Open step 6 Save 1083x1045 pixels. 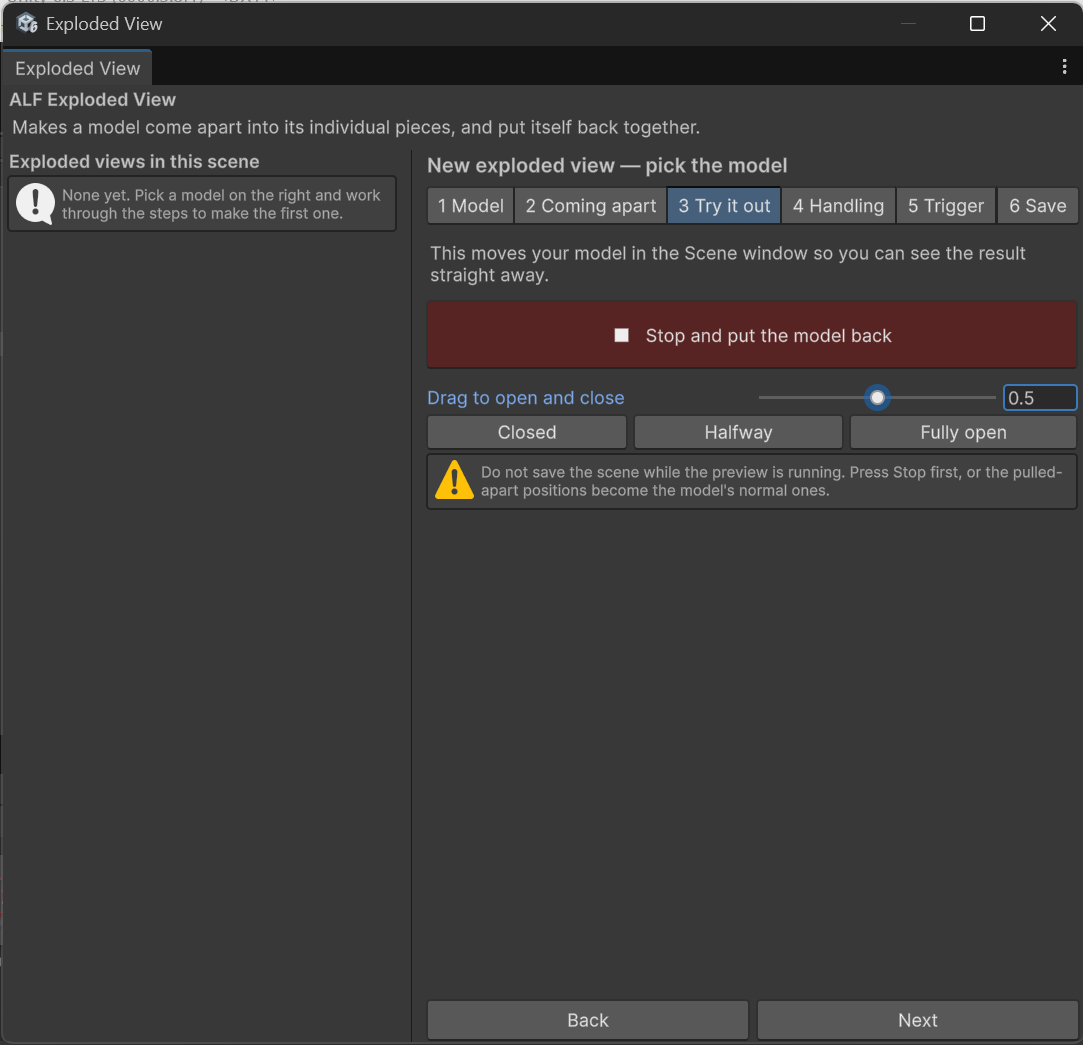coord(1037,206)
